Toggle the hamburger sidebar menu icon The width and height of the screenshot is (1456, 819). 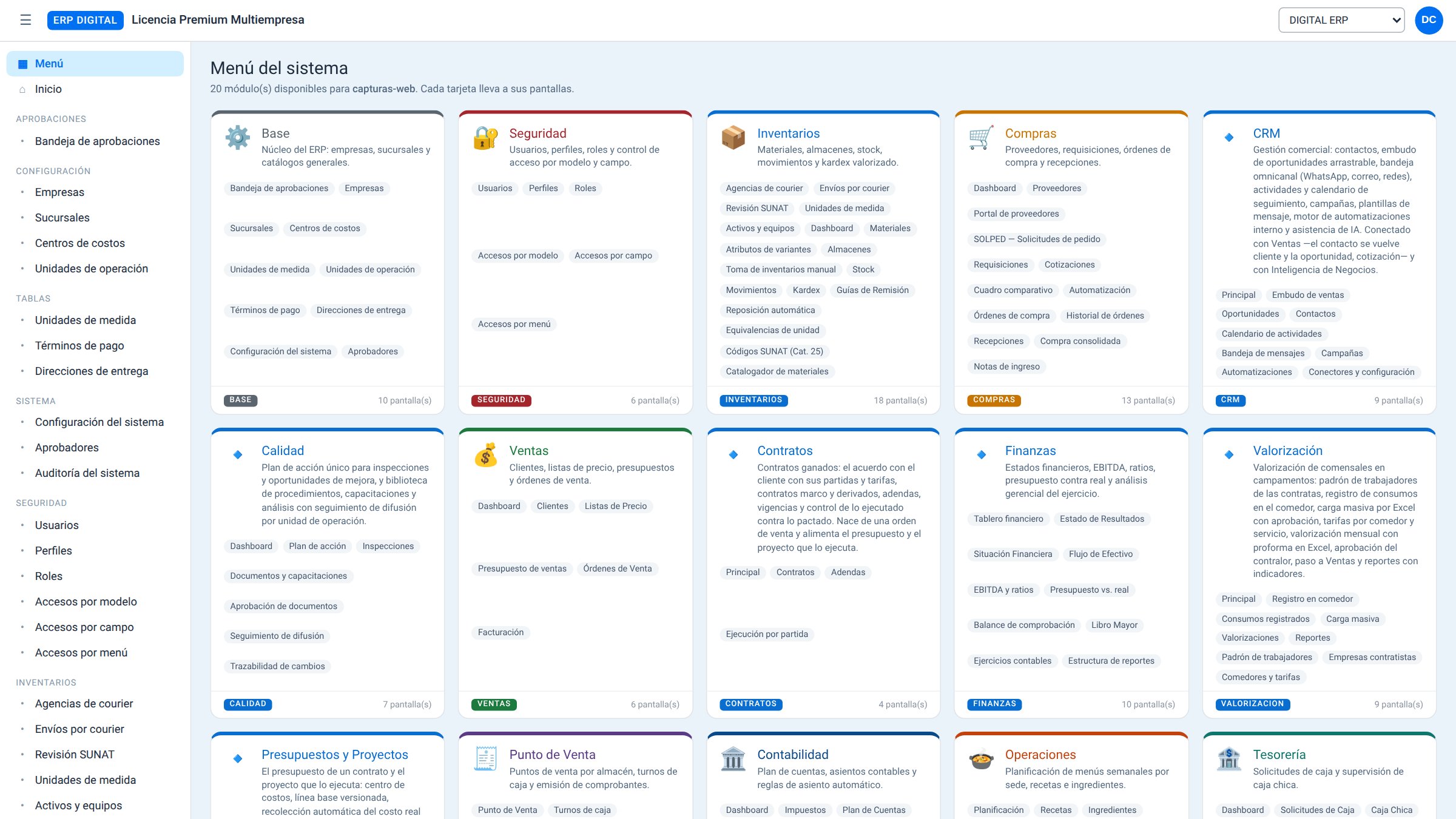pos(25,20)
